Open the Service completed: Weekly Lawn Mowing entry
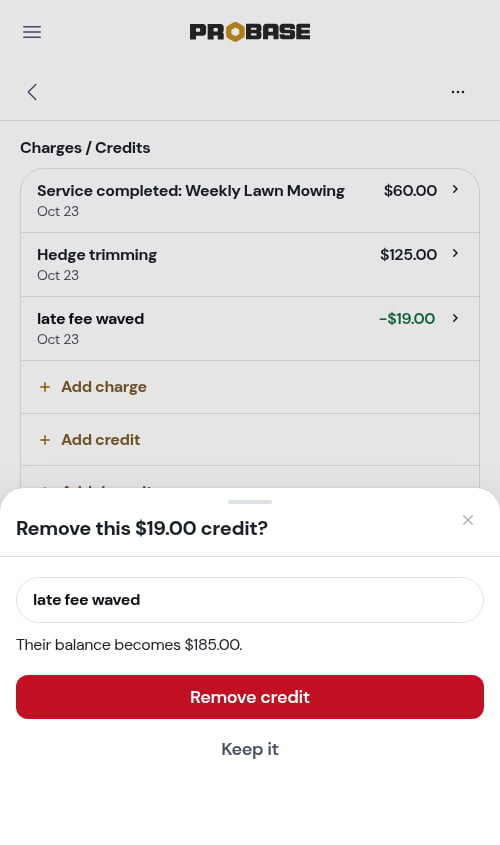This screenshot has width=500, height=845. click(250, 200)
